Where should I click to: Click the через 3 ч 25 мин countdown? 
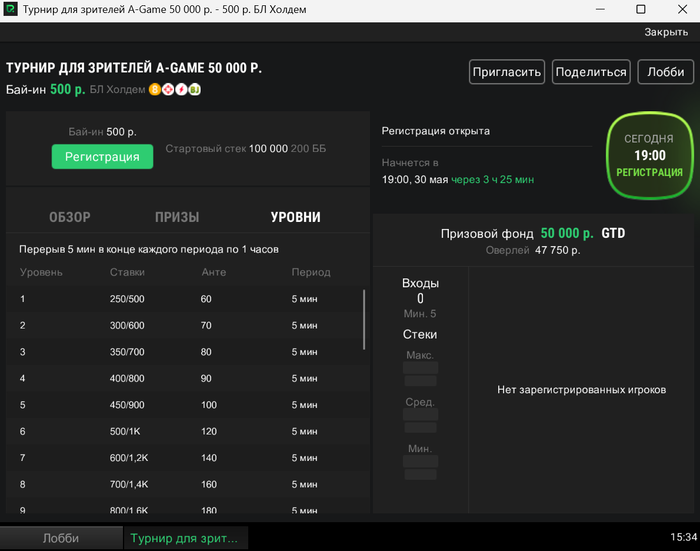pos(492,179)
